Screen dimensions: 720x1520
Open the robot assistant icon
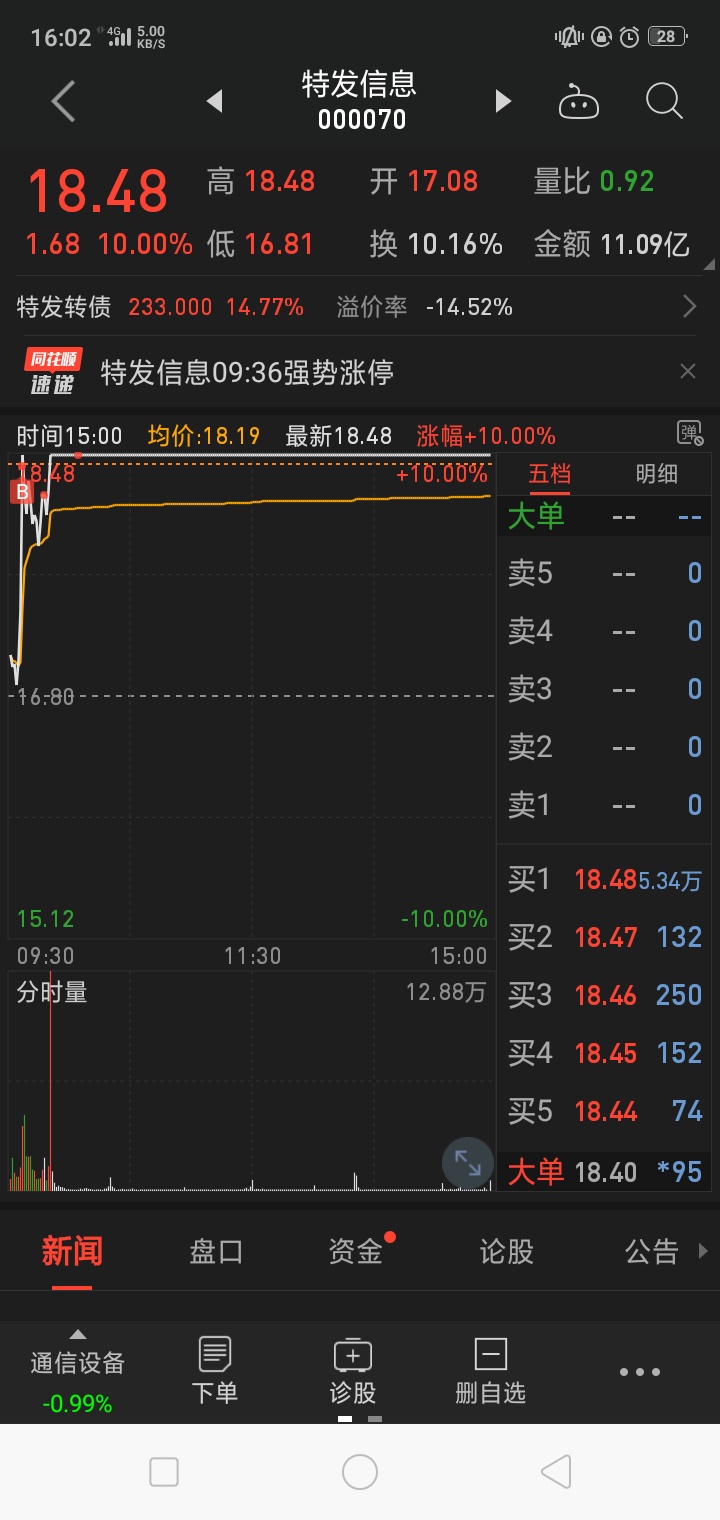[578, 102]
